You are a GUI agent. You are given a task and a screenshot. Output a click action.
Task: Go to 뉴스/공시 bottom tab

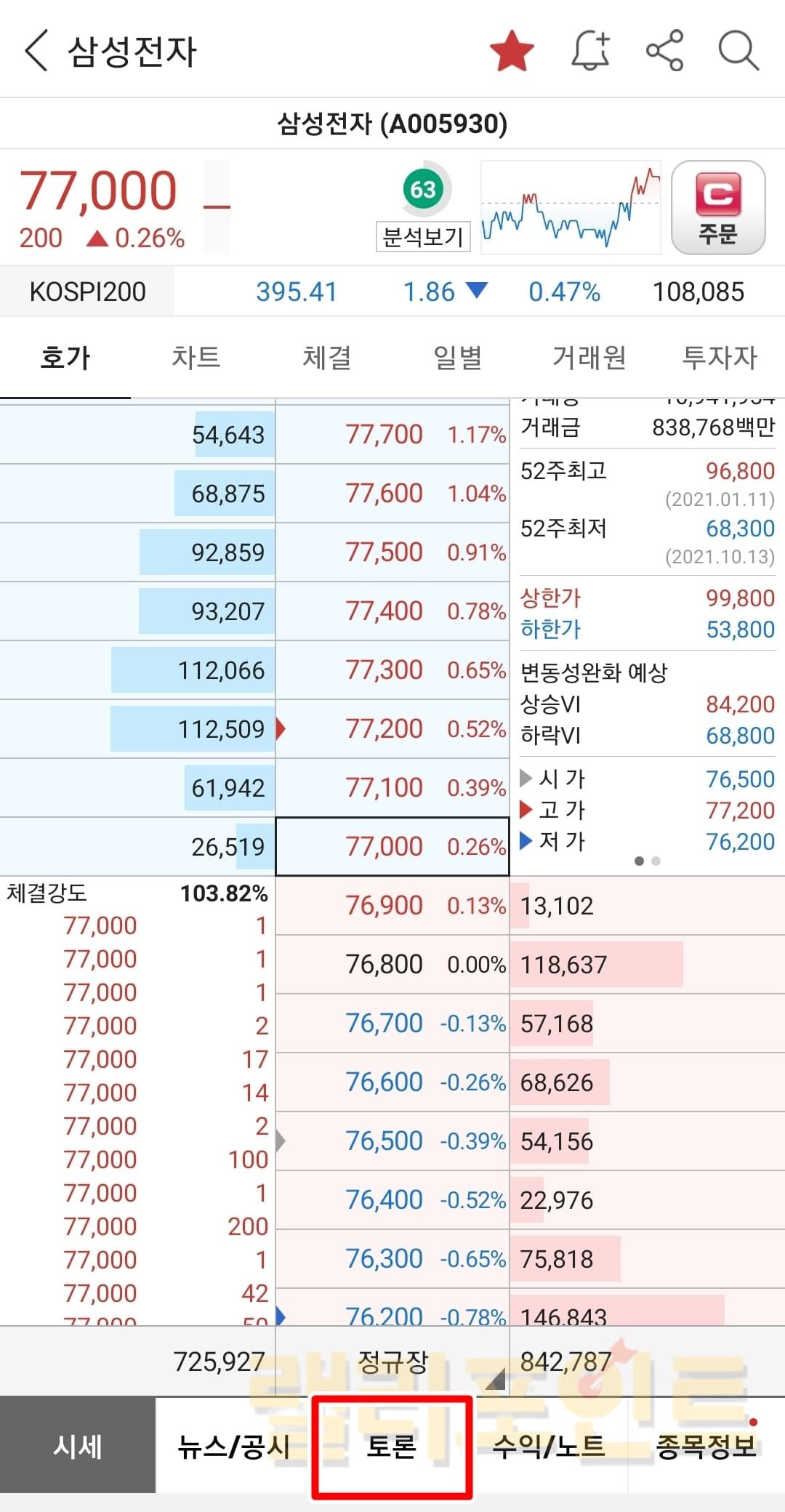click(x=233, y=1447)
